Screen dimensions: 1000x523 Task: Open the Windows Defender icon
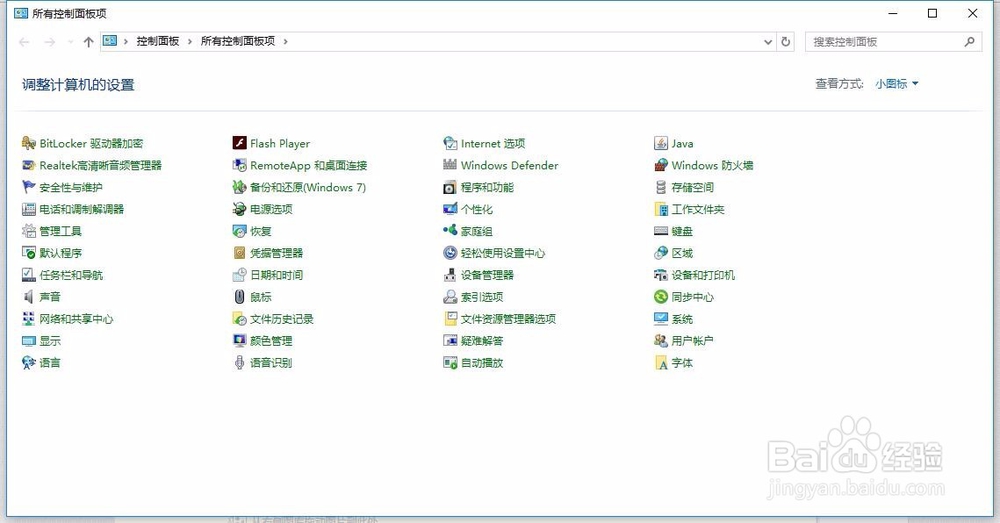(x=450, y=165)
